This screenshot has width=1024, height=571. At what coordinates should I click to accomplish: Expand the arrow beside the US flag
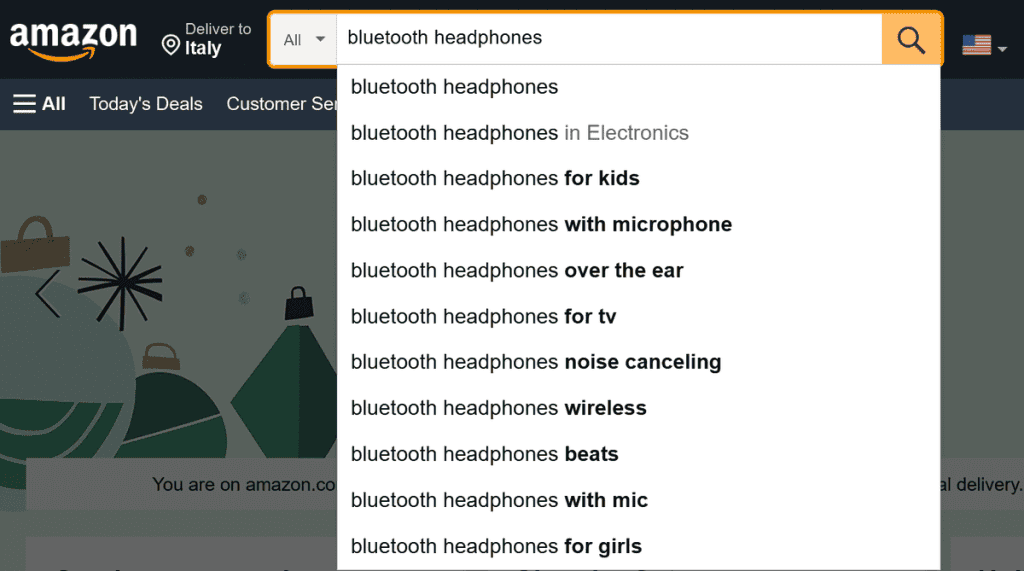pyautogui.click(x=1002, y=49)
